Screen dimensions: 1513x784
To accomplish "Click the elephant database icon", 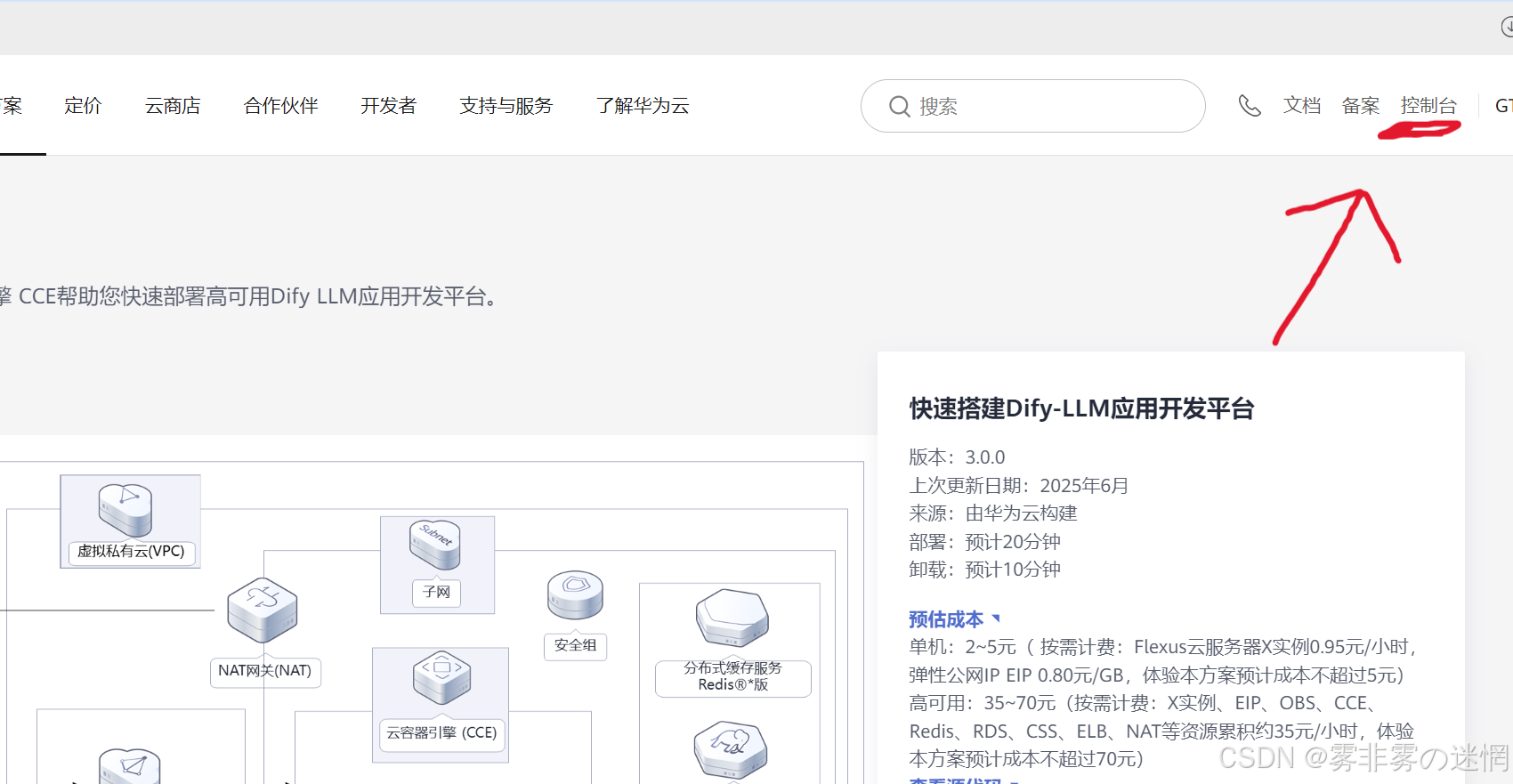I will (731, 750).
